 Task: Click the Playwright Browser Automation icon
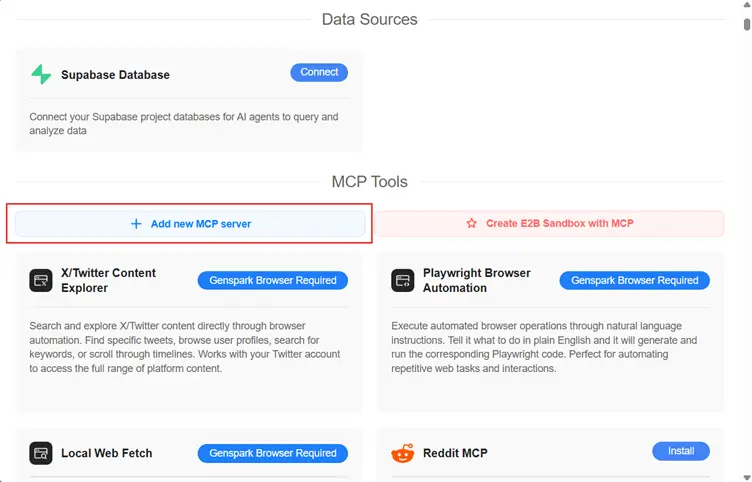pos(403,281)
